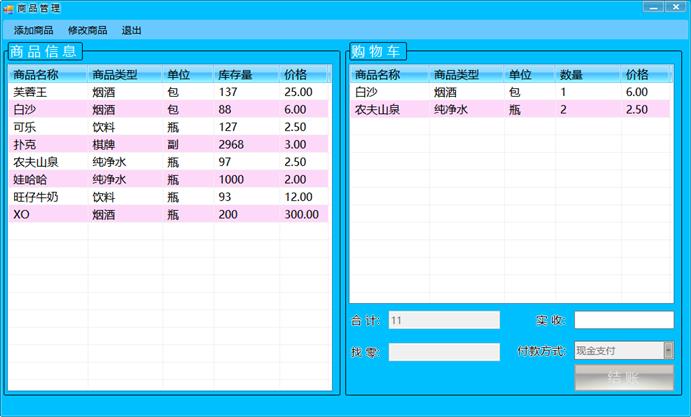The height and width of the screenshot is (417, 691).
Task: Click the cart 数量 column header
Action: 571,74
